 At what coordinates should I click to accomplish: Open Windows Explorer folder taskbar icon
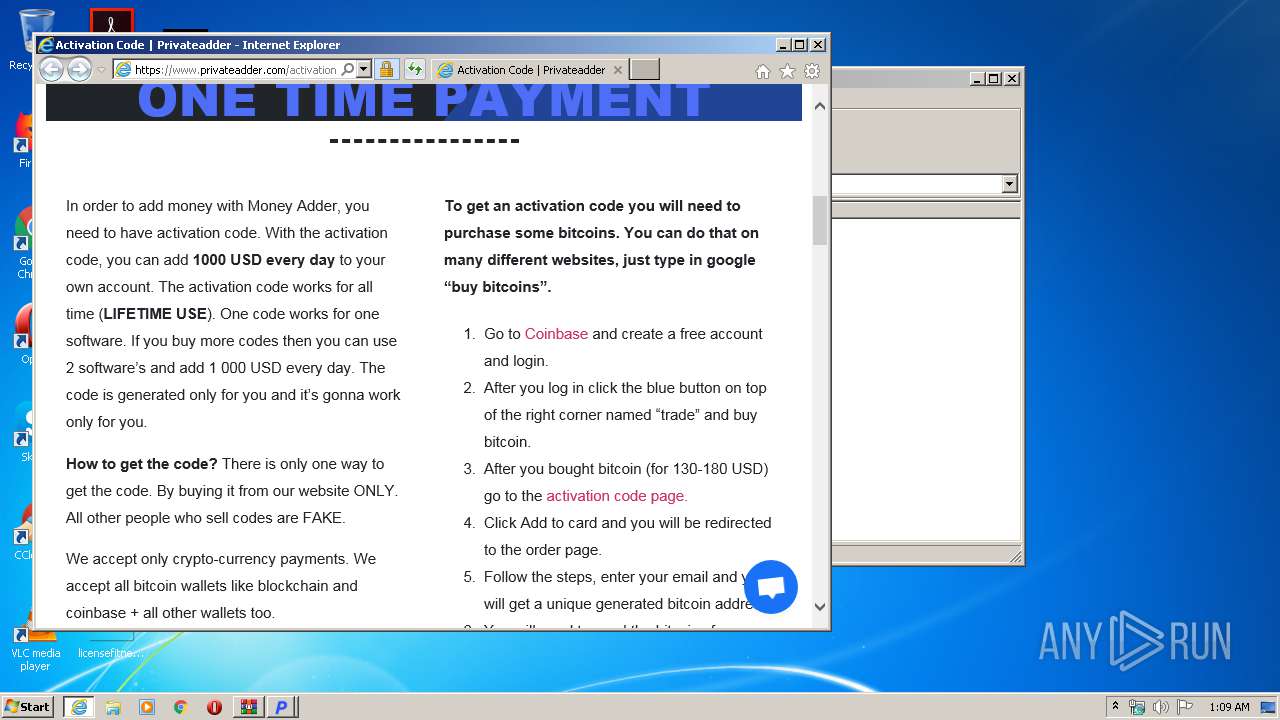[x=113, y=707]
